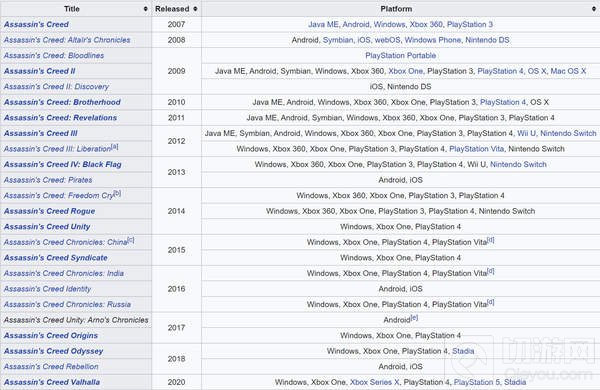This screenshot has width=600, height=390.
Task: Open the Java ME platform link
Action: click(323, 24)
